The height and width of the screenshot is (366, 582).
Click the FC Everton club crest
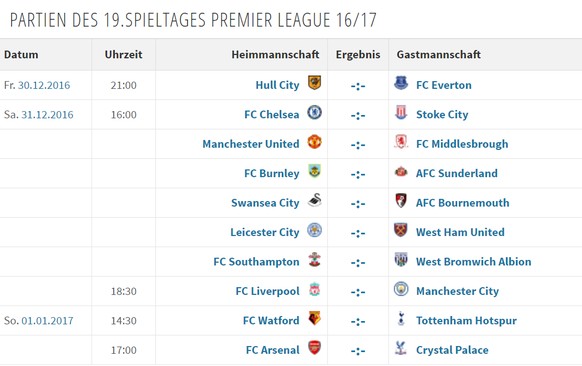tap(401, 83)
